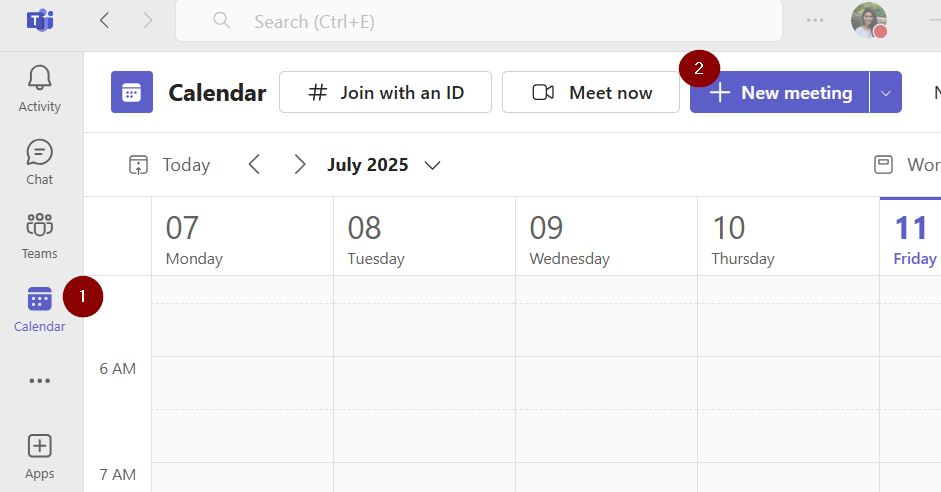Go to previous week

pyautogui.click(x=254, y=165)
